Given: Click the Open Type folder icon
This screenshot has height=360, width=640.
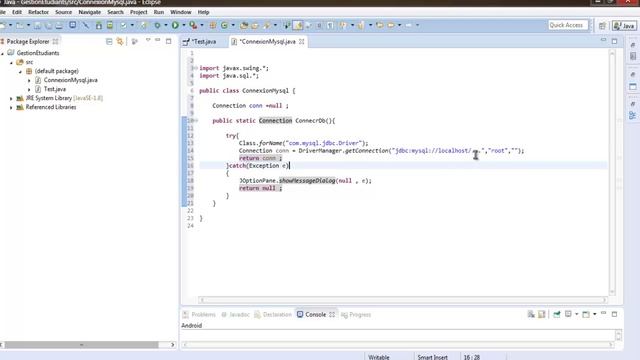Looking at the screenshot, I should tap(244, 25).
